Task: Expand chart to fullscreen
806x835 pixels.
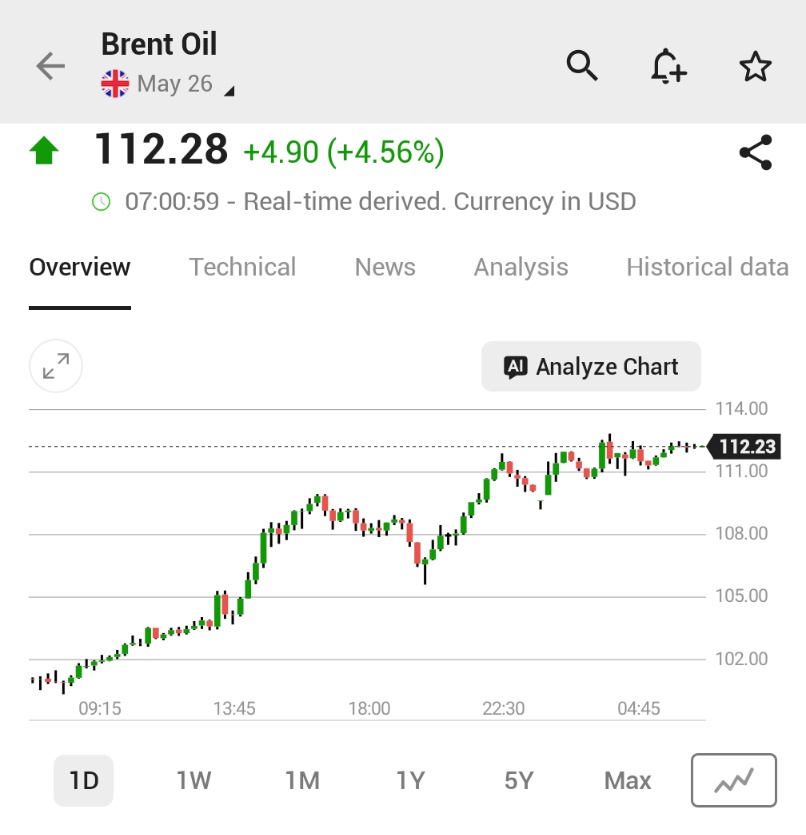Action: pyautogui.click(x=56, y=366)
